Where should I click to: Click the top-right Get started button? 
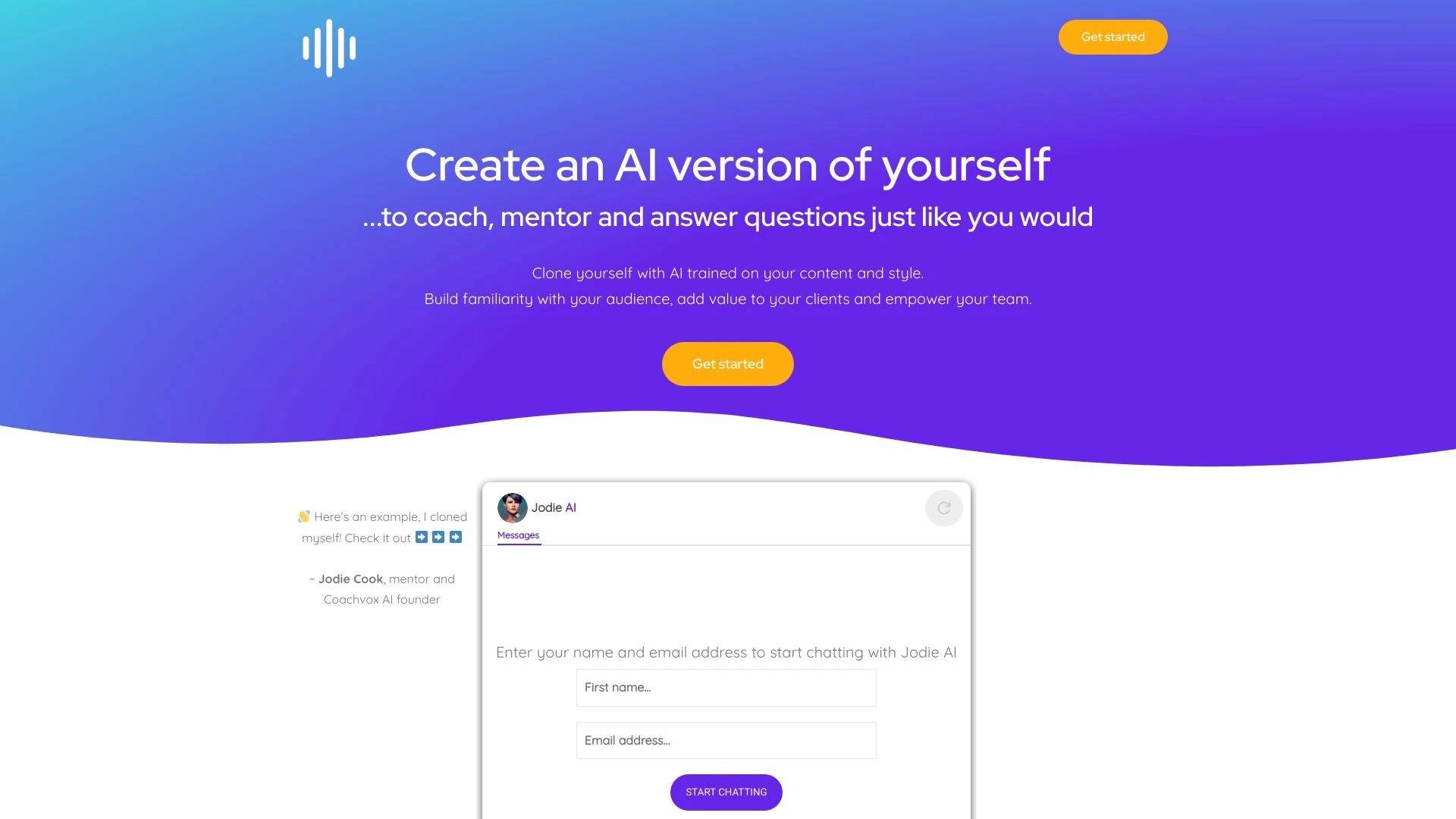(1113, 37)
